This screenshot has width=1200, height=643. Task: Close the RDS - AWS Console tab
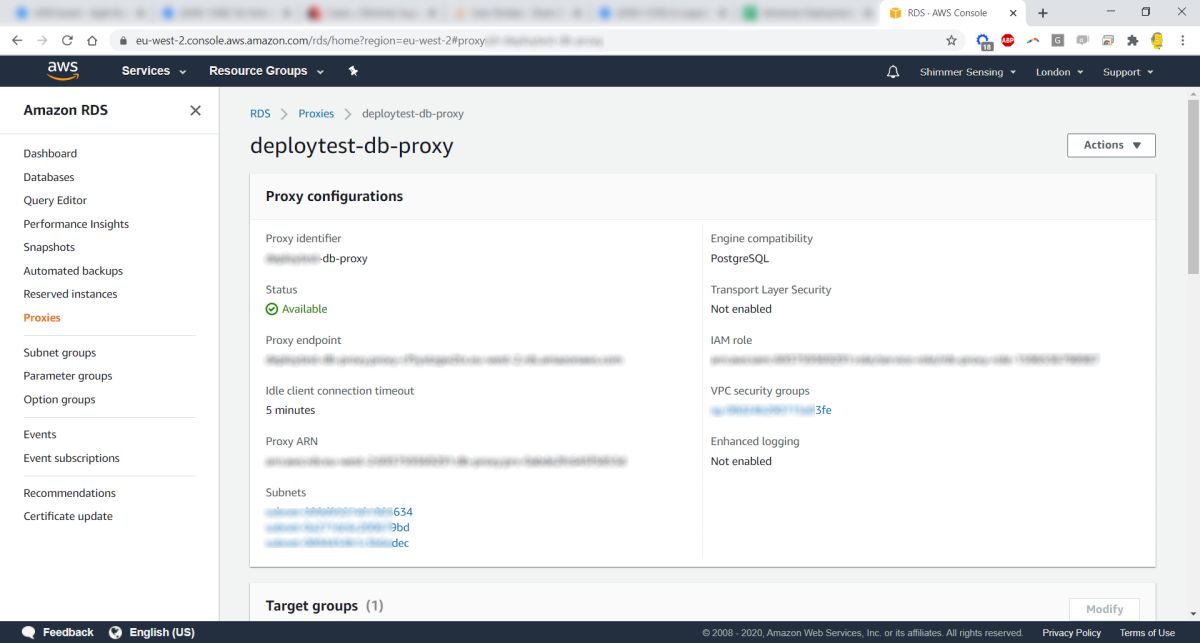(1014, 13)
